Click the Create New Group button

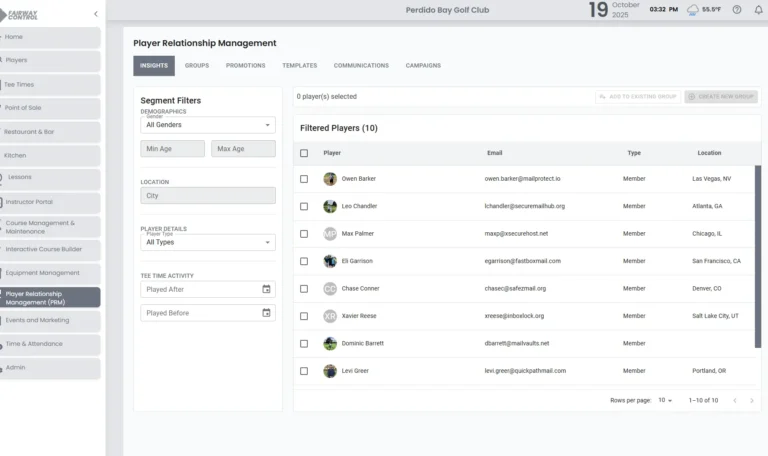point(721,97)
